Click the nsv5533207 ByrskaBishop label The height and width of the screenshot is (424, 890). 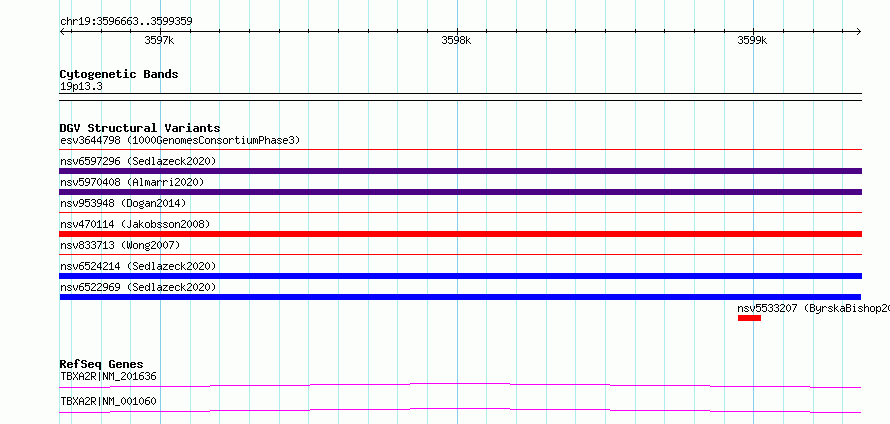[x=813, y=308]
